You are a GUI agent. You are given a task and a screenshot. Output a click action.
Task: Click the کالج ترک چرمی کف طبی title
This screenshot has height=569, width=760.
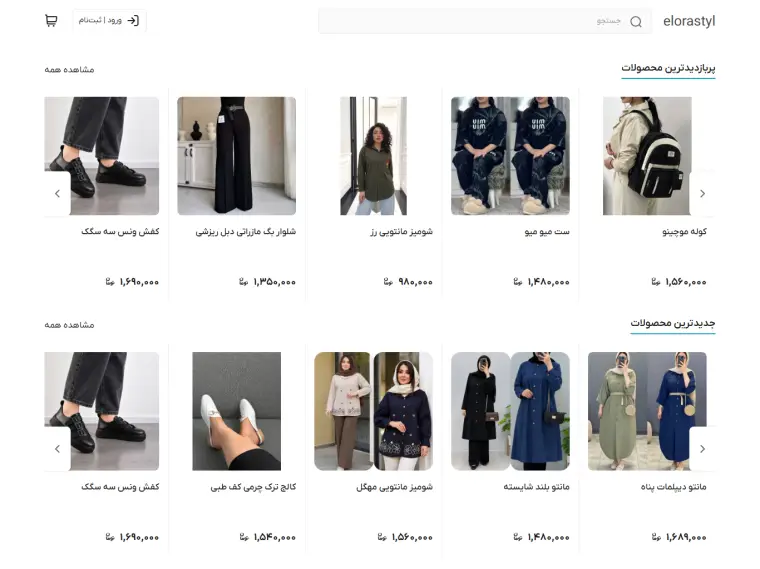pyautogui.click(x=253, y=487)
